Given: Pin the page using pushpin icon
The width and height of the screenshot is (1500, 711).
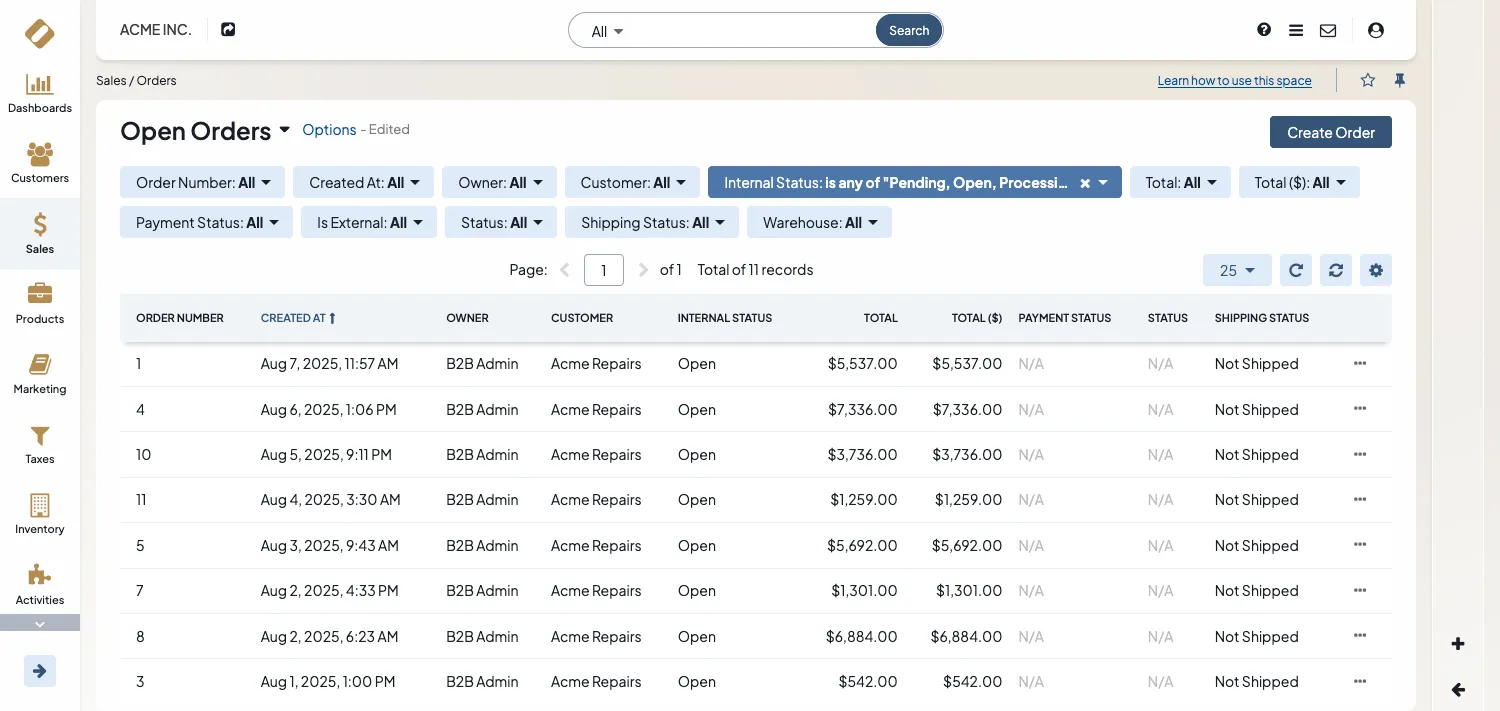Looking at the screenshot, I should click(1400, 80).
